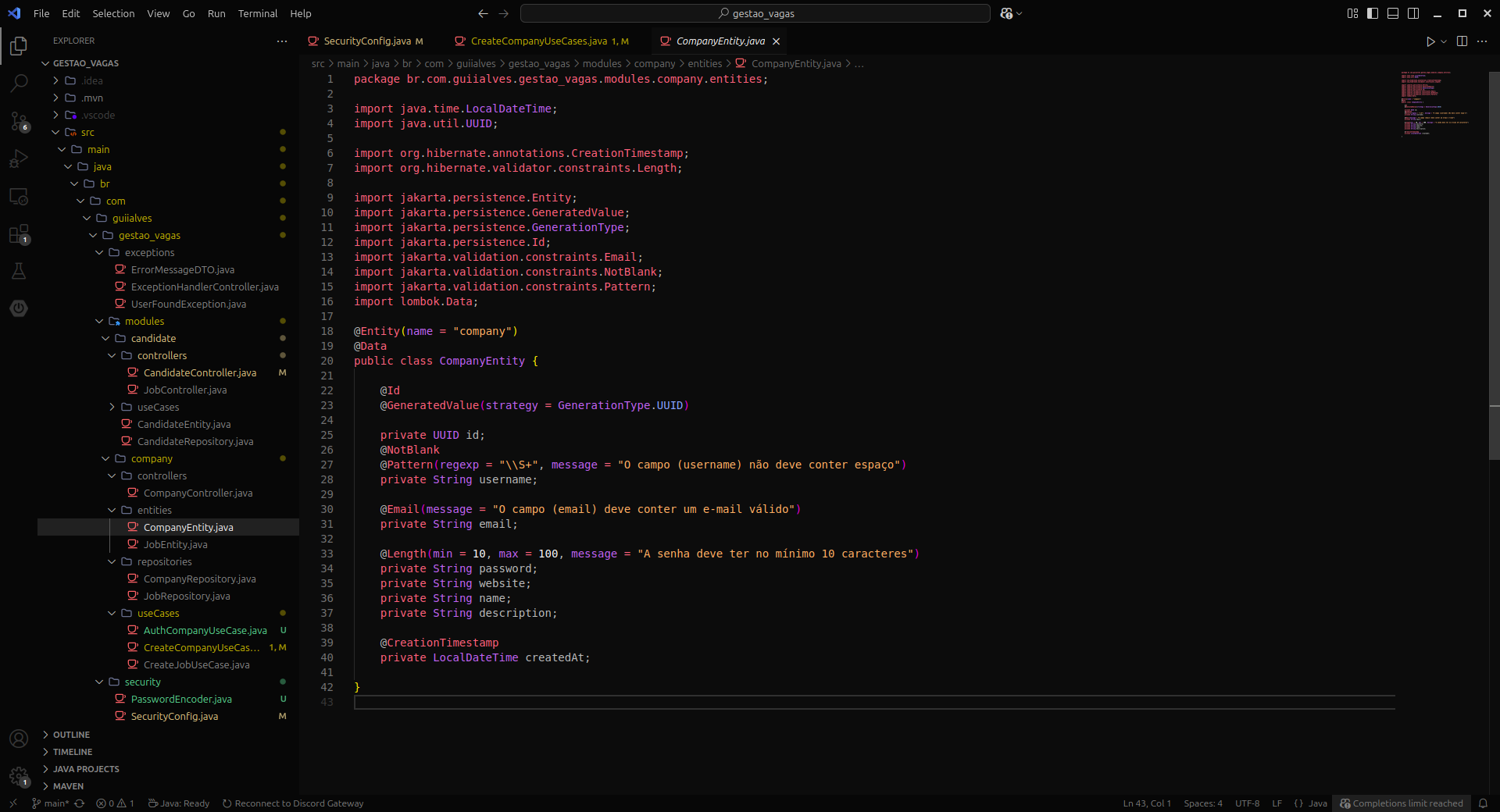Open JobEntity.java in explorer

[x=175, y=544]
